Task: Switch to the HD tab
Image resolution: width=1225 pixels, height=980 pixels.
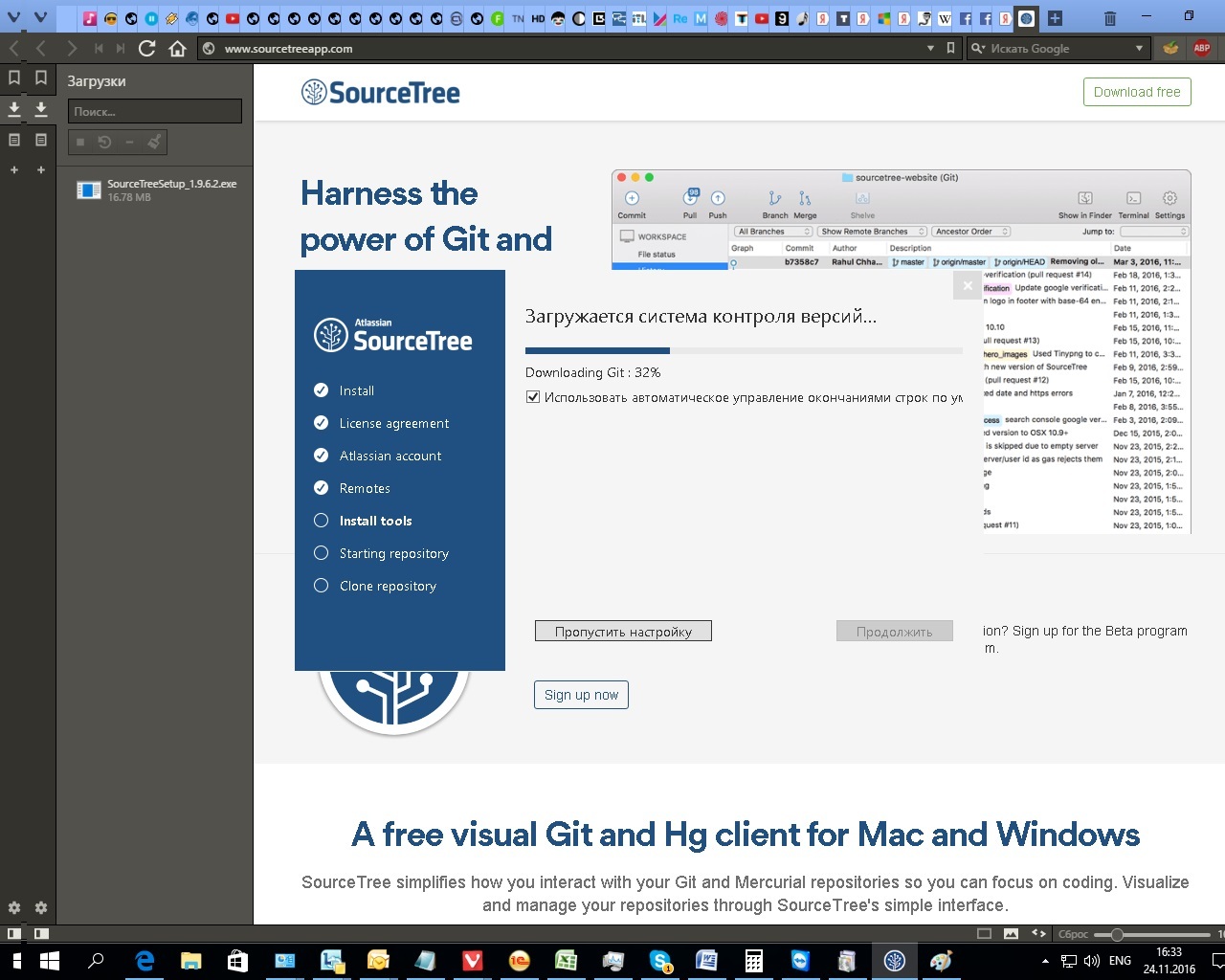Action: [x=538, y=18]
